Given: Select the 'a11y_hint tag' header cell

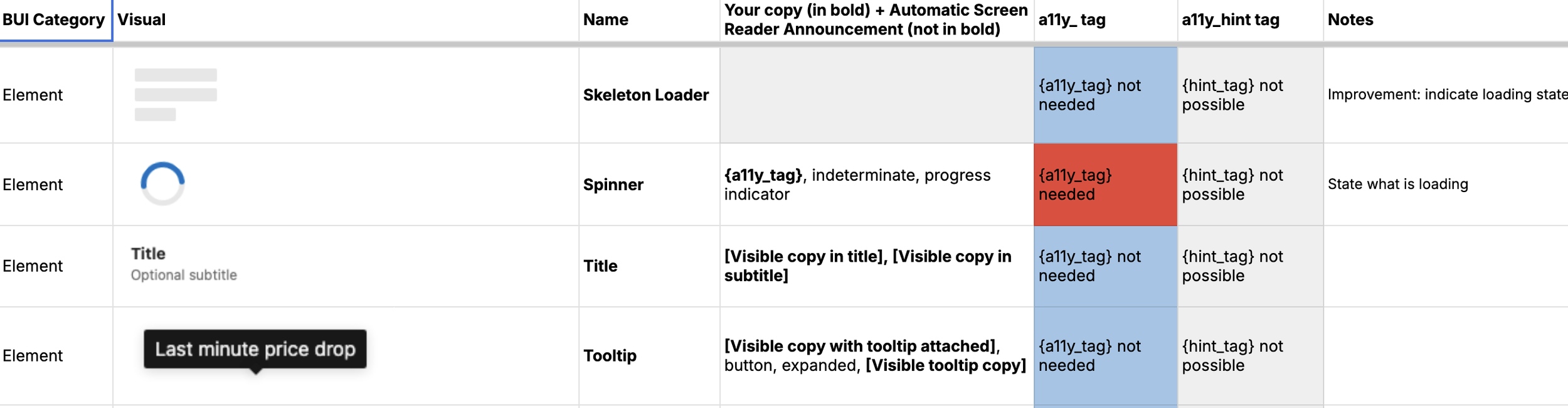Looking at the screenshot, I should click(x=1249, y=20).
